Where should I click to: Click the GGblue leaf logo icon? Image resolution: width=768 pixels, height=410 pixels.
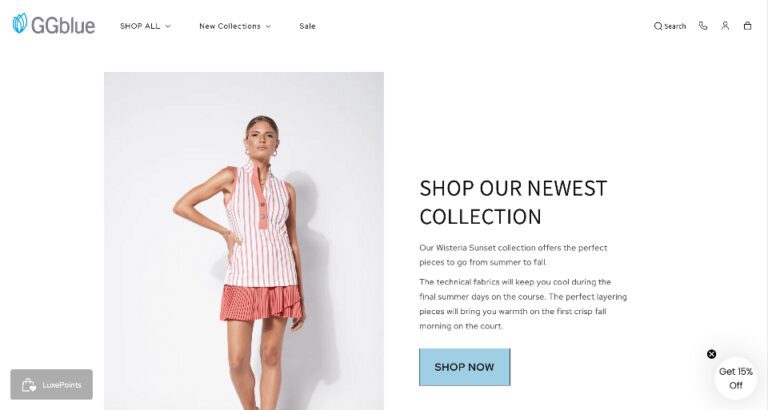tap(20, 24)
